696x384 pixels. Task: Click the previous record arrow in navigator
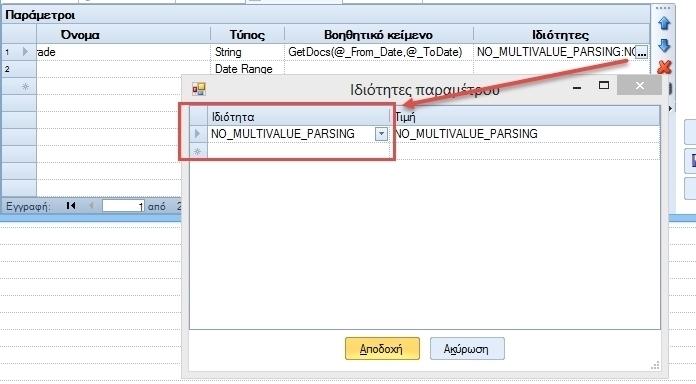click(x=91, y=206)
